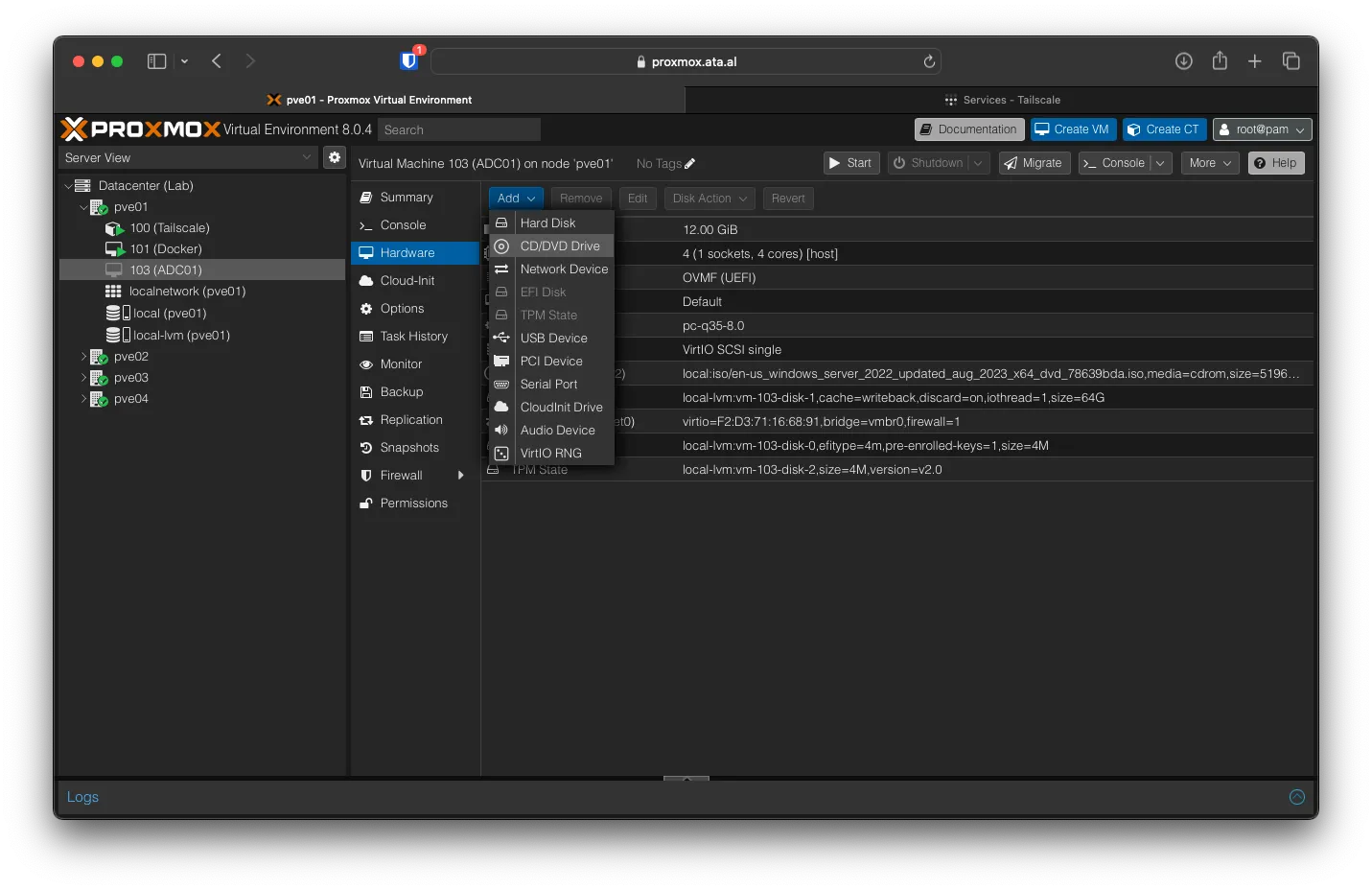The image size is (1372, 890).
Task: Open the Replication tab
Action: [x=415, y=420]
